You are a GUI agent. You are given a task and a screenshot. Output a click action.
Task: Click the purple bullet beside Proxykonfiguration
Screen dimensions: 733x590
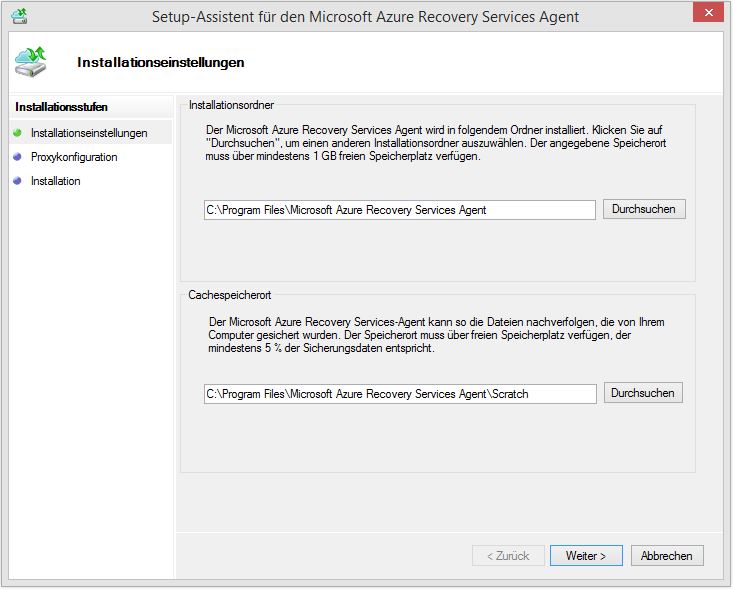17,157
